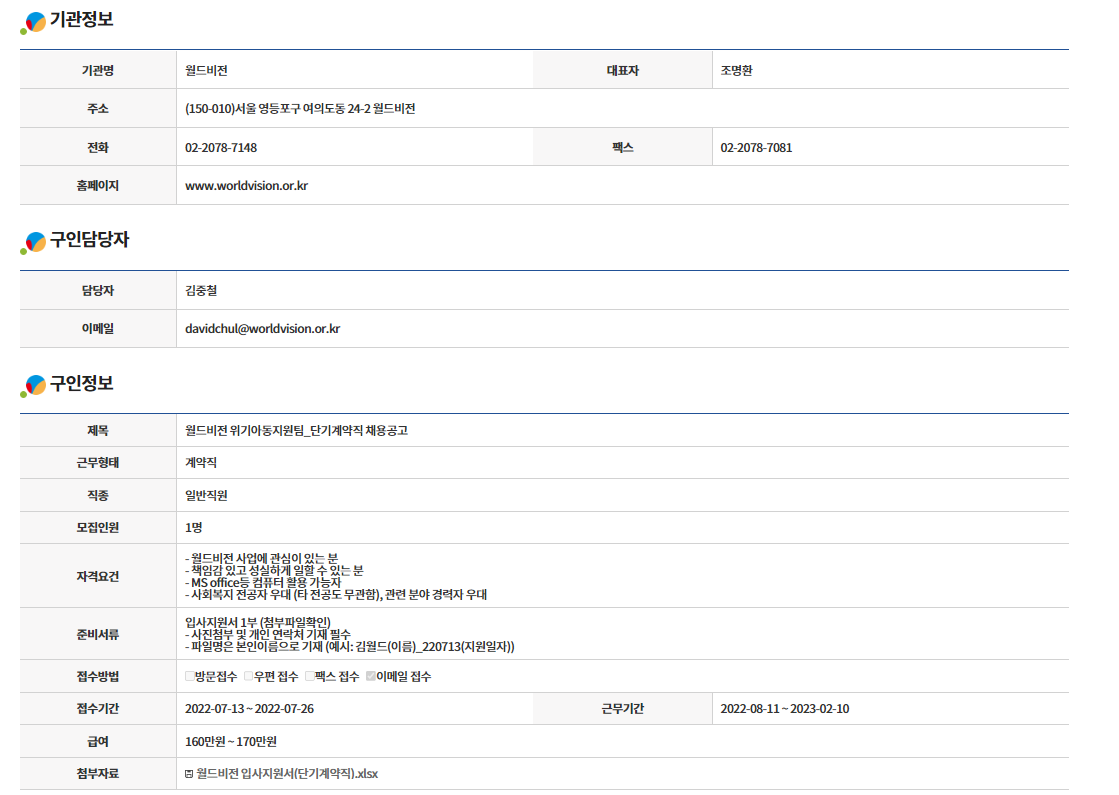Screen dimensions: 1119x795
Task: Toggle the 이메일 접수 checkbox
Action: tap(370, 676)
